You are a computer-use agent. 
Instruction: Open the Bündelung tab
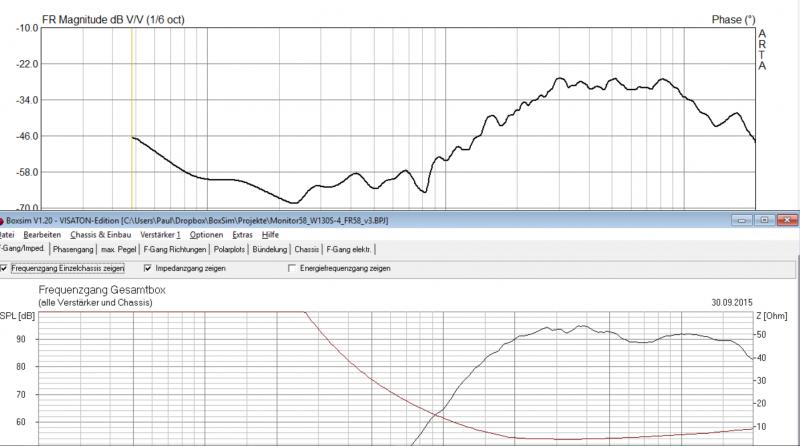pos(269,250)
